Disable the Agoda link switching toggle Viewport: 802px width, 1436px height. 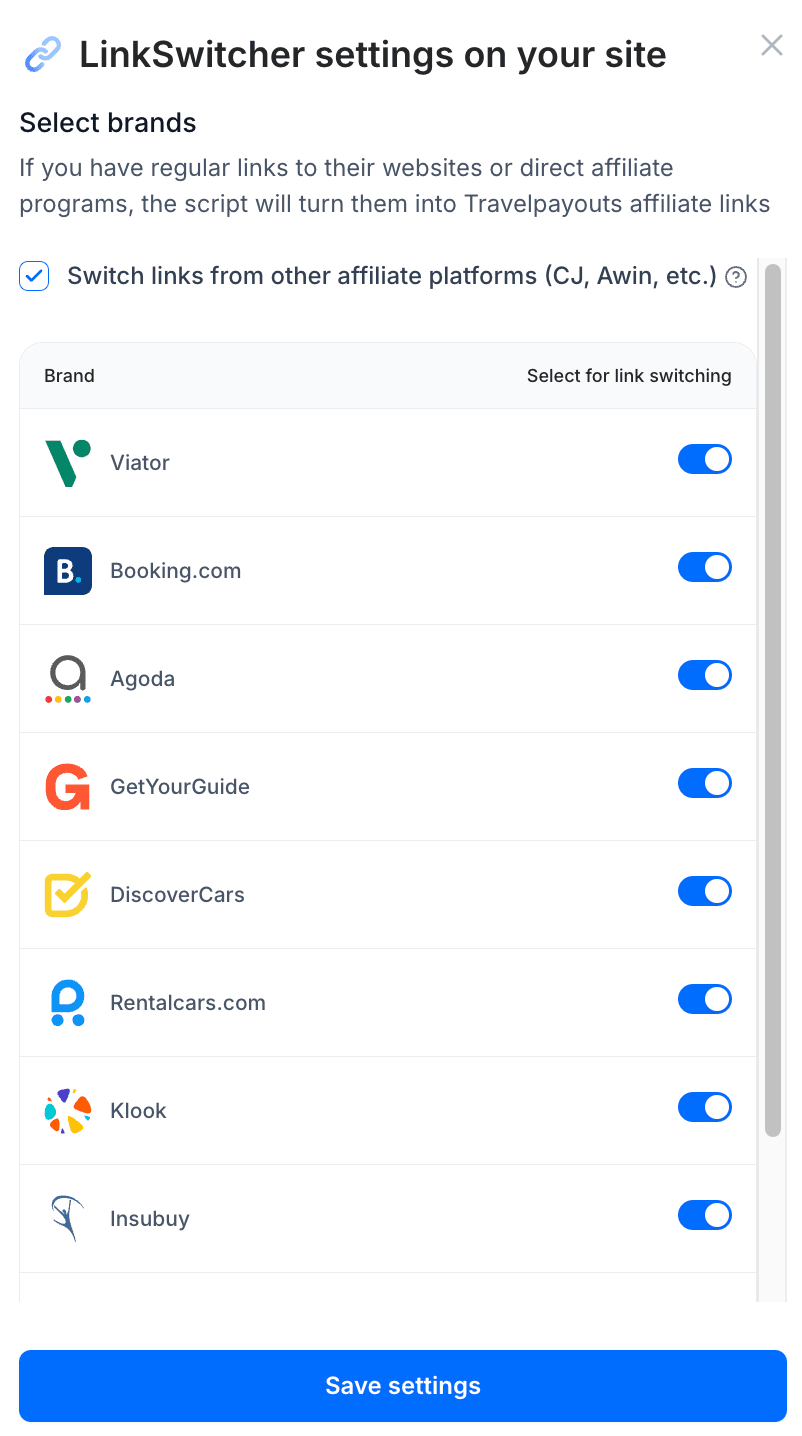[x=705, y=675]
